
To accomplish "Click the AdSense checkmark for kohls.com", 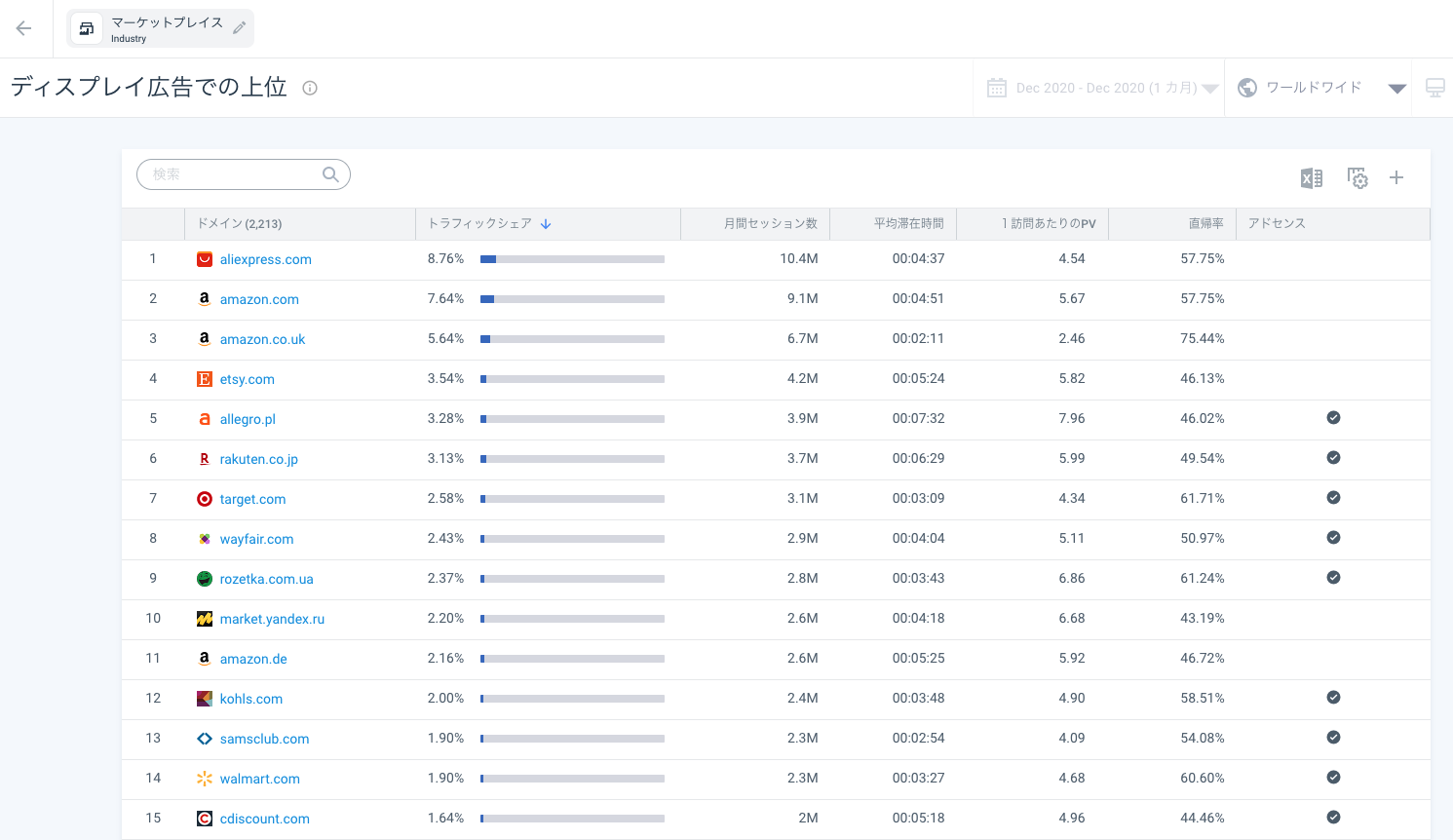I will (x=1333, y=698).
